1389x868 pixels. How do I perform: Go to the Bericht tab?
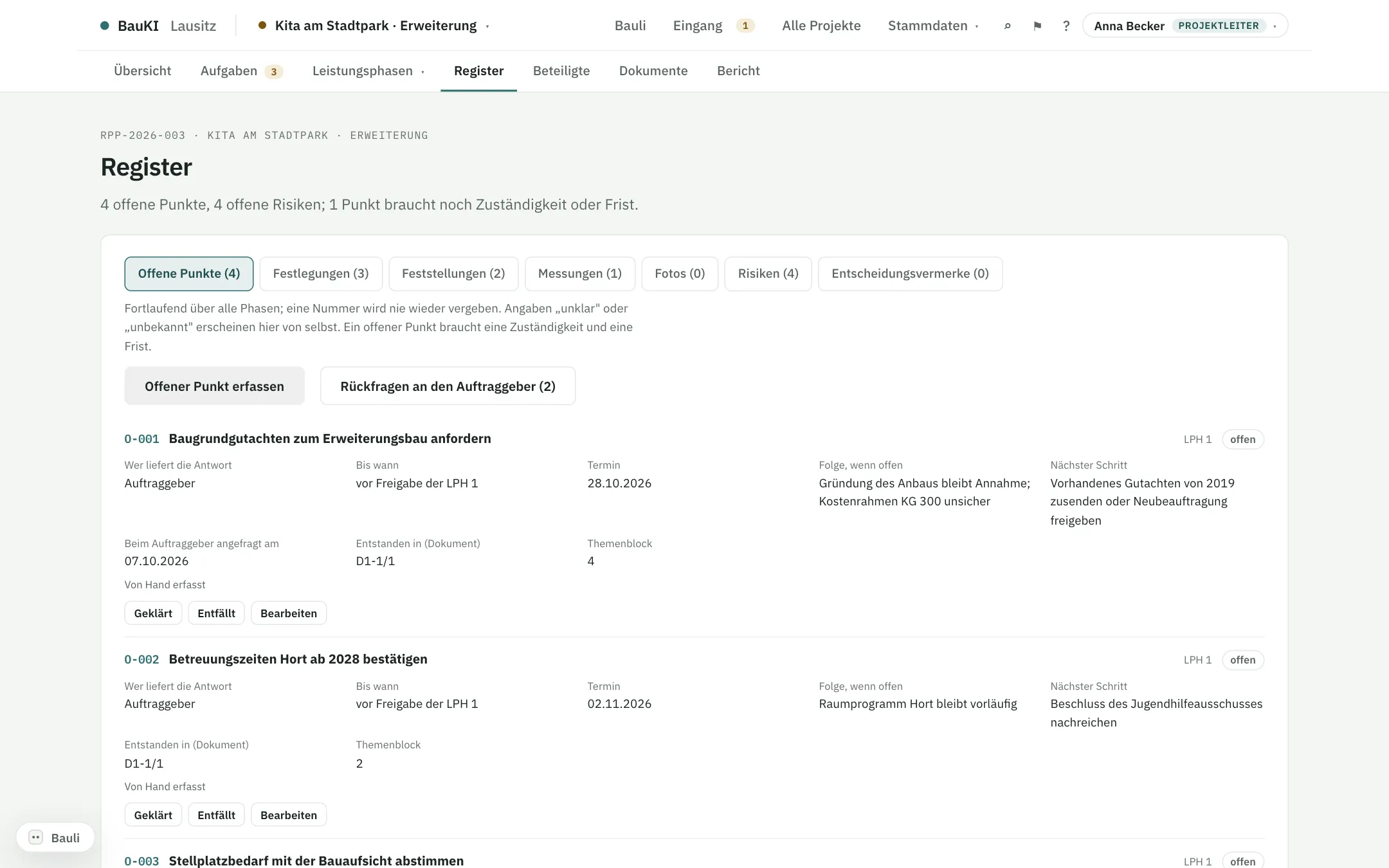[738, 71]
